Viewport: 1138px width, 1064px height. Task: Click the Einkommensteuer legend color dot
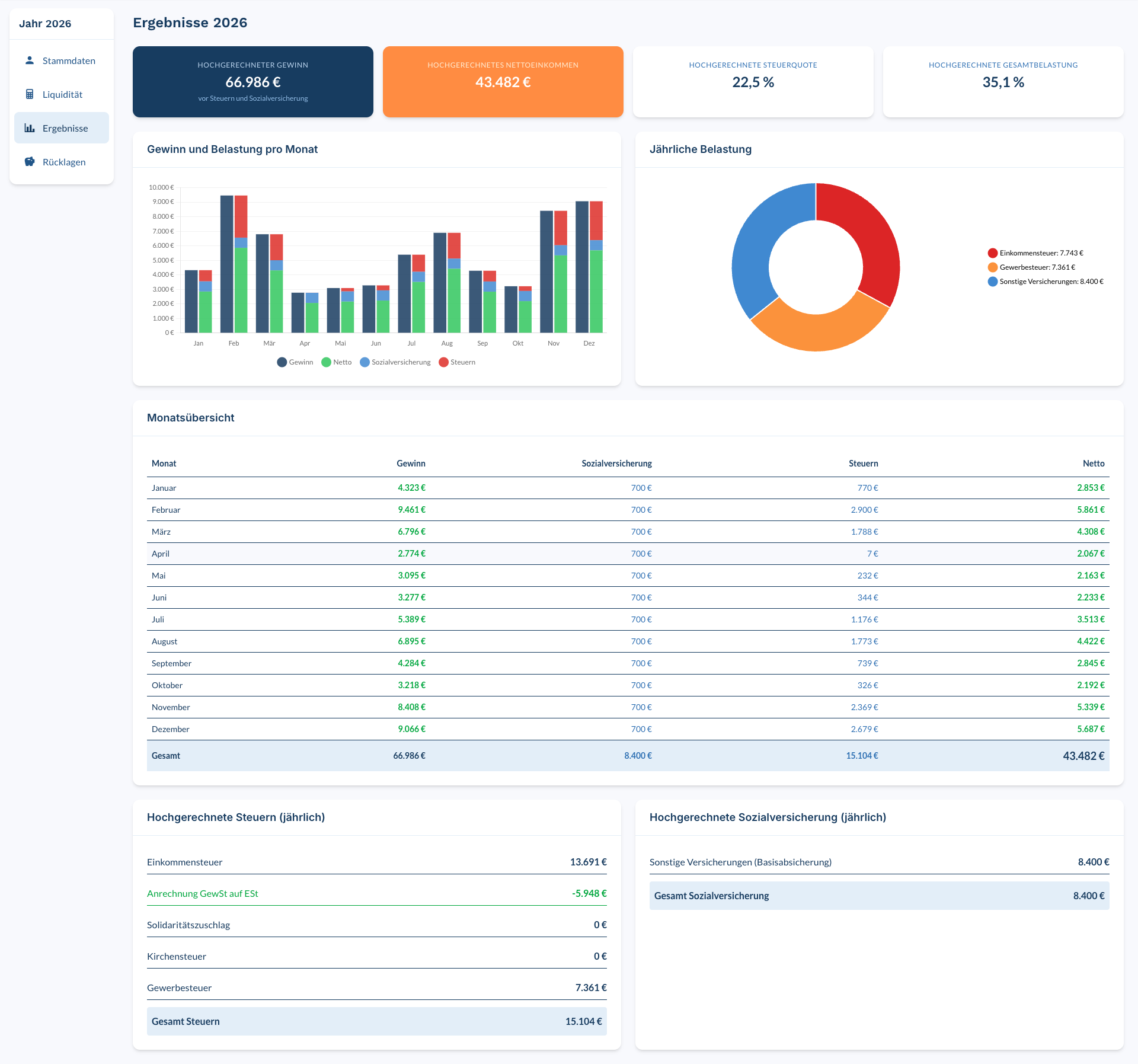click(993, 253)
